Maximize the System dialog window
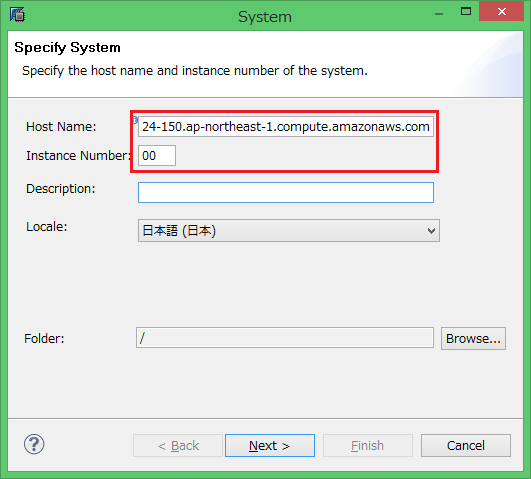Viewport: 531px width, 479px height. [466, 12]
